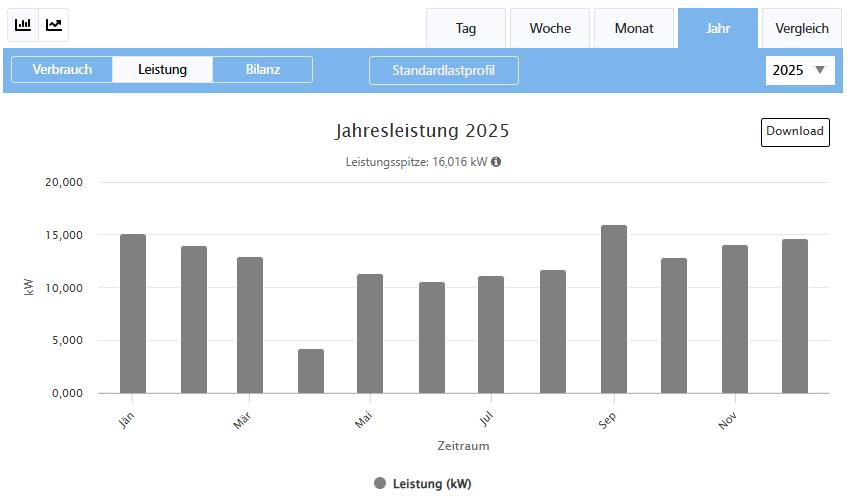Switch to line chart view icon
The image size is (852, 498).
54,25
